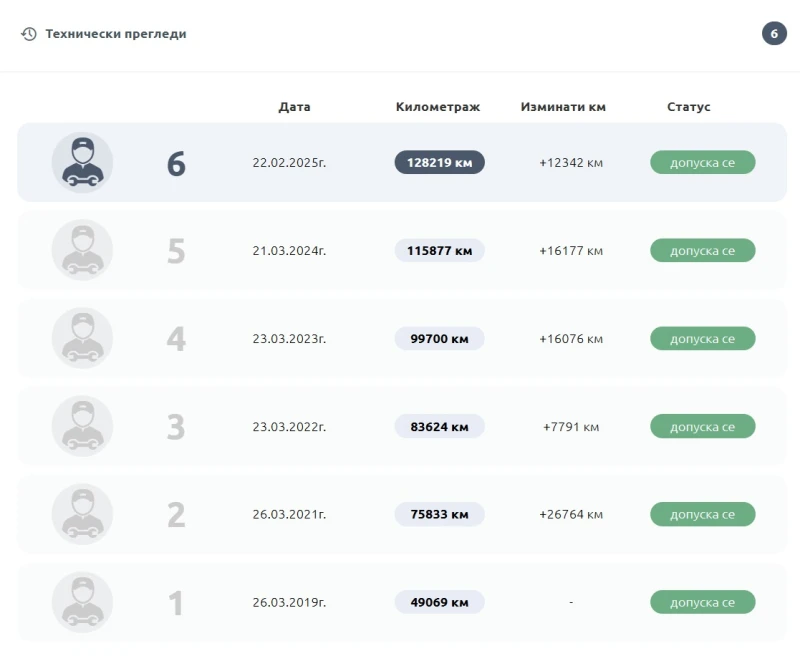Viewport: 800px width, 656px height.
Task: Click the history clock icon beside Технически прегледи
Action: (29, 34)
